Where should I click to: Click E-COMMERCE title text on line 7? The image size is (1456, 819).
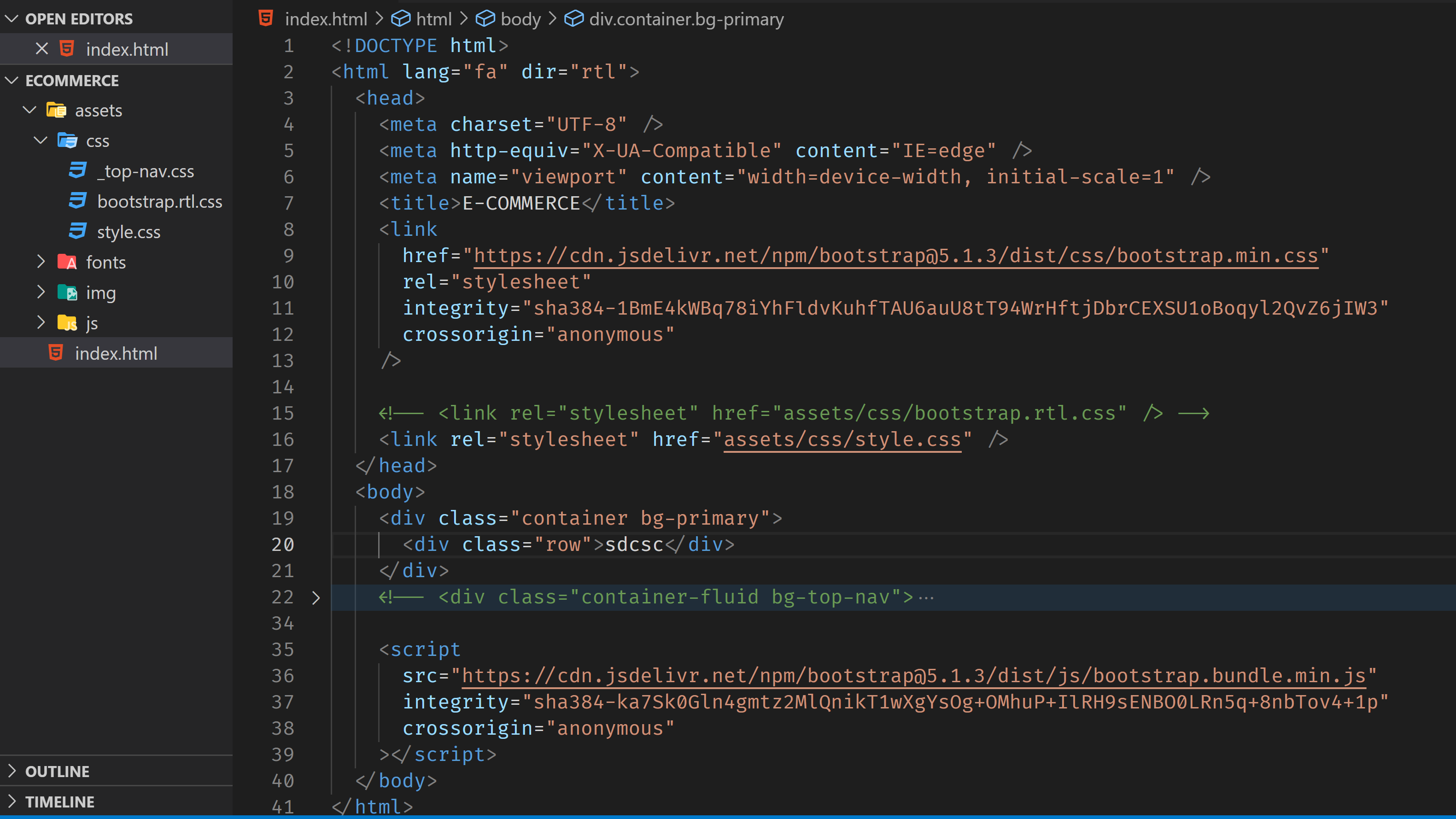click(521, 203)
